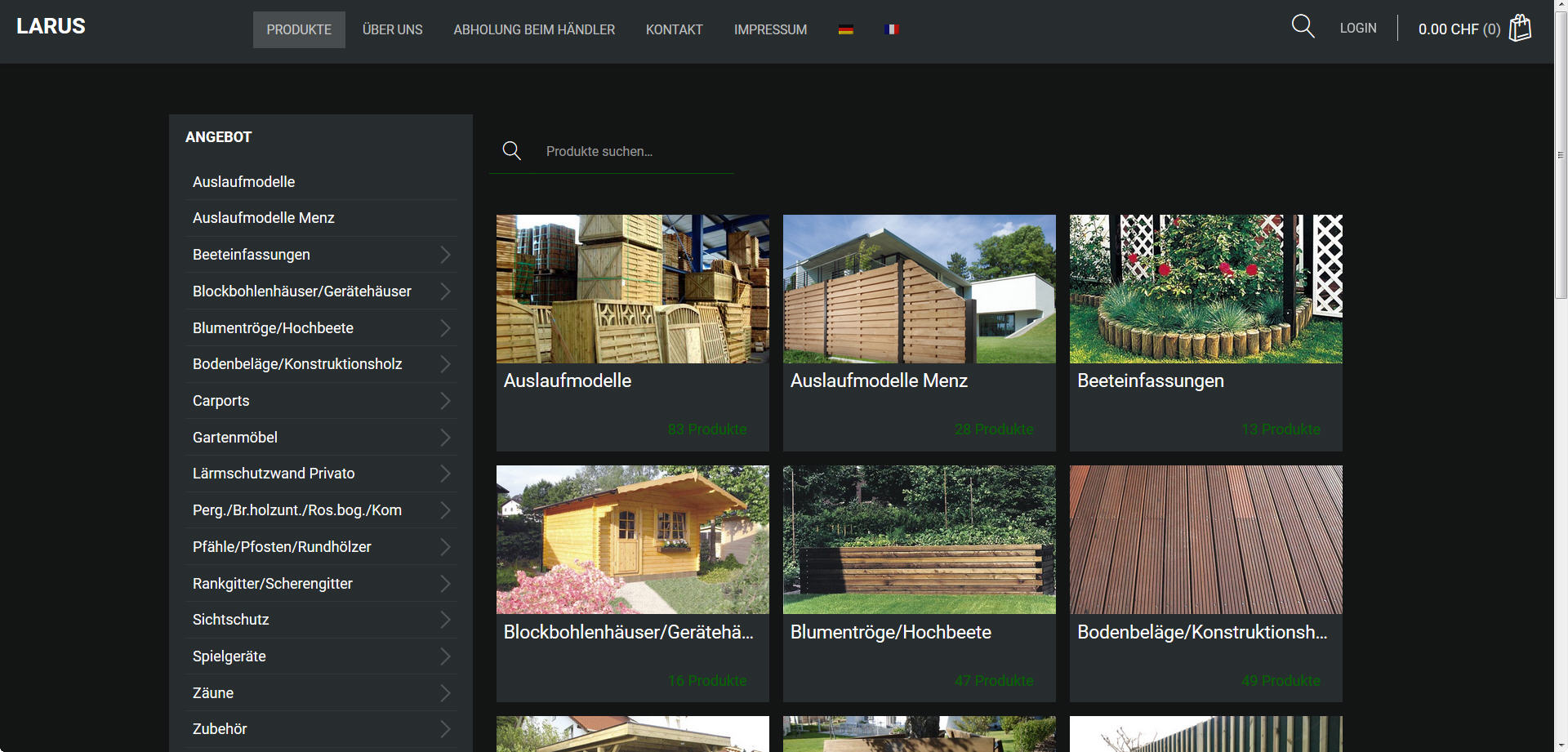Expand the Beeteinfassungen category chevron

click(x=445, y=255)
